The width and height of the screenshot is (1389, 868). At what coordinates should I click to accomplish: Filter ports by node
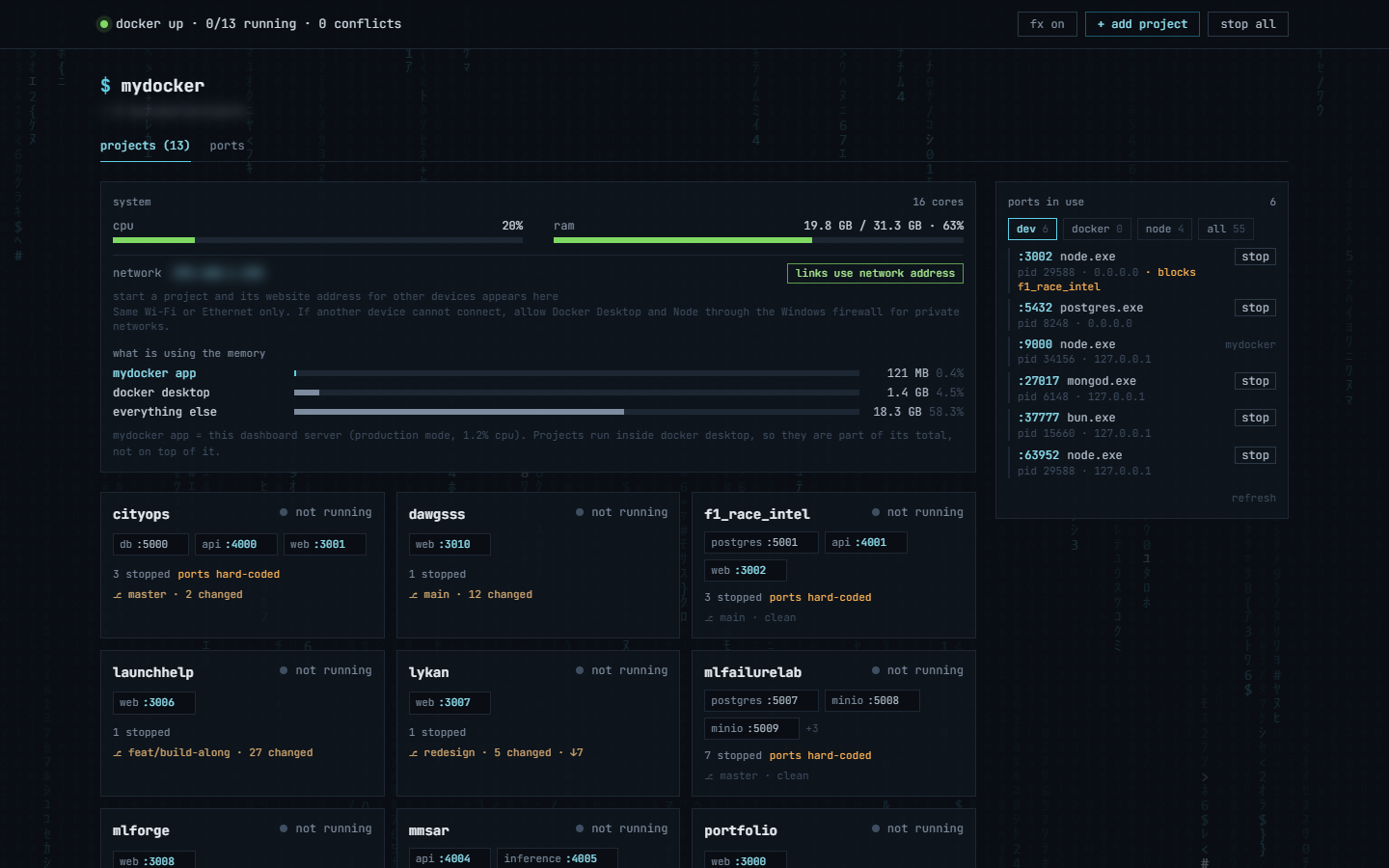coord(1164,230)
